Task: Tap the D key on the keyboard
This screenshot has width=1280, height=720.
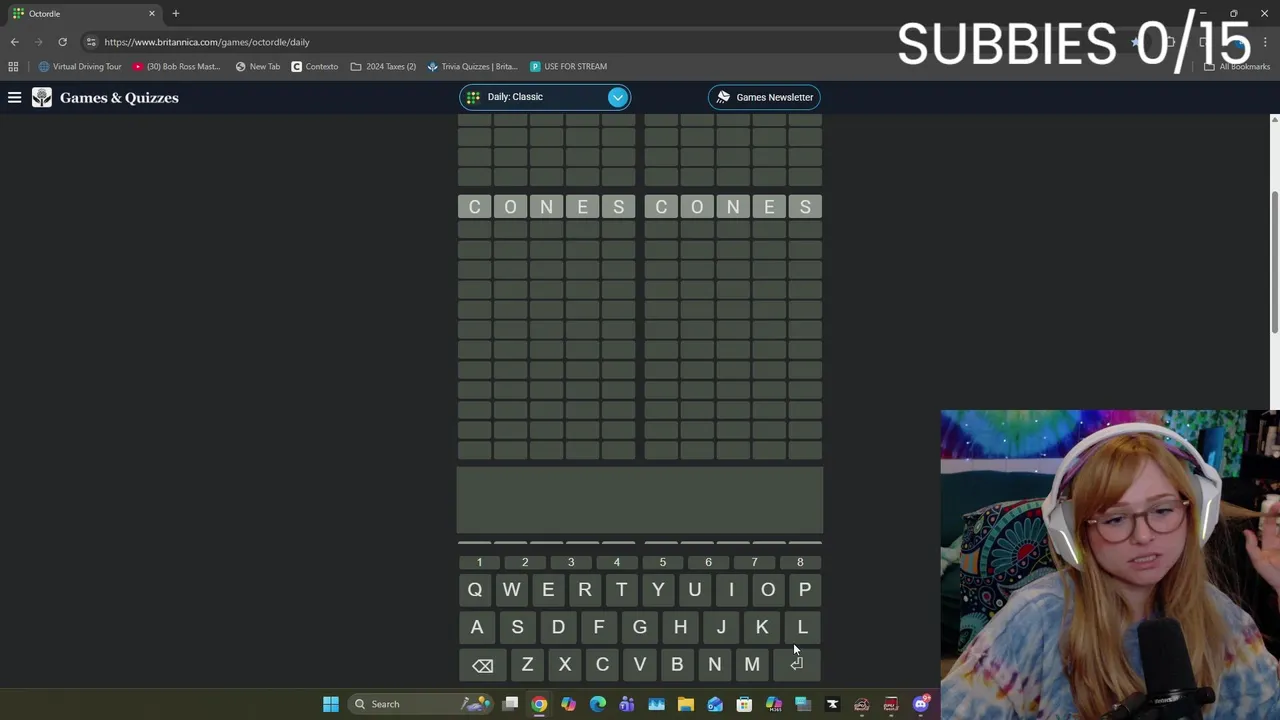Action: point(558,627)
